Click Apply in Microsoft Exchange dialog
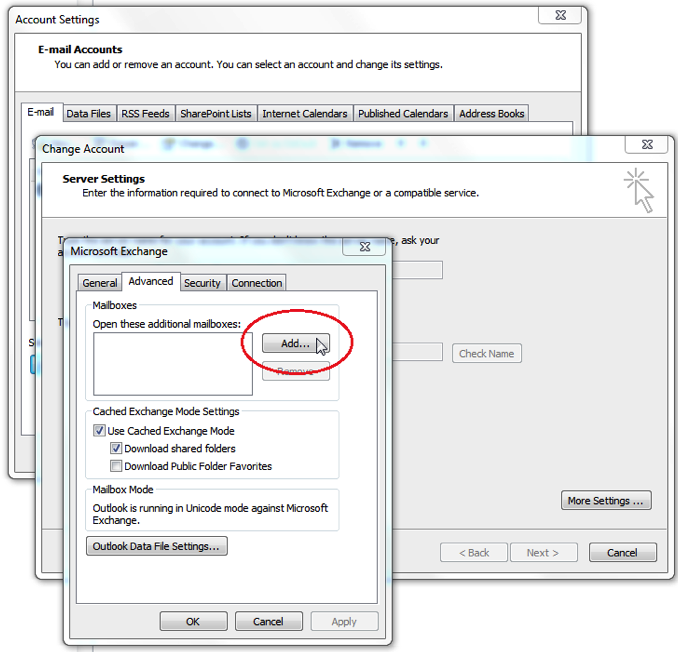Screen dimensions: 678x652 (x=344, y=621)
